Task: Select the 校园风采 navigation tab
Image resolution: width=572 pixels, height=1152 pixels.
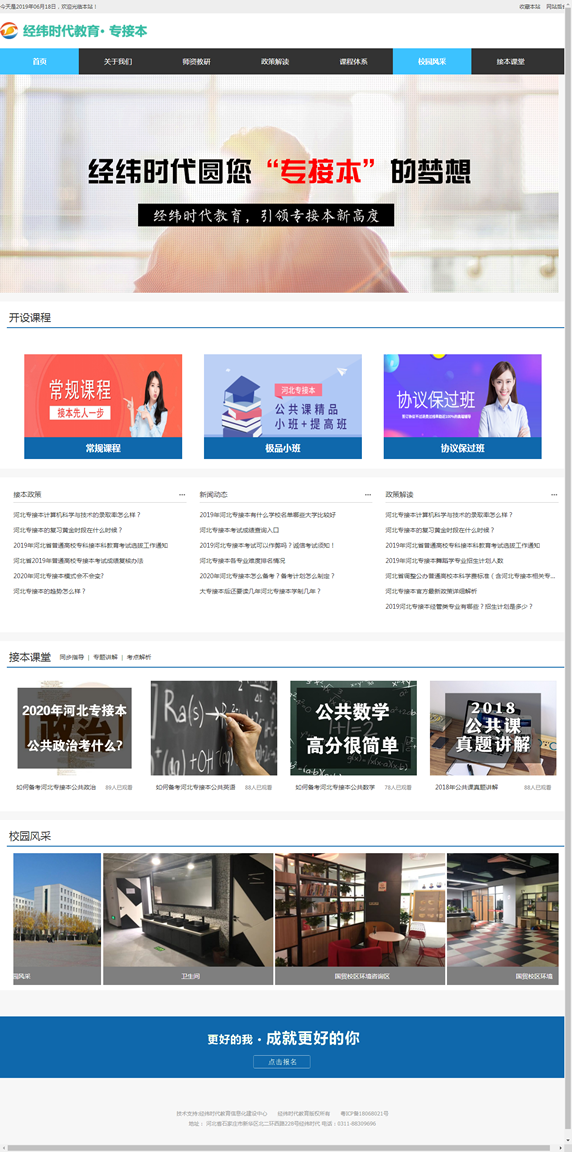Action: [x=432, y=62]
